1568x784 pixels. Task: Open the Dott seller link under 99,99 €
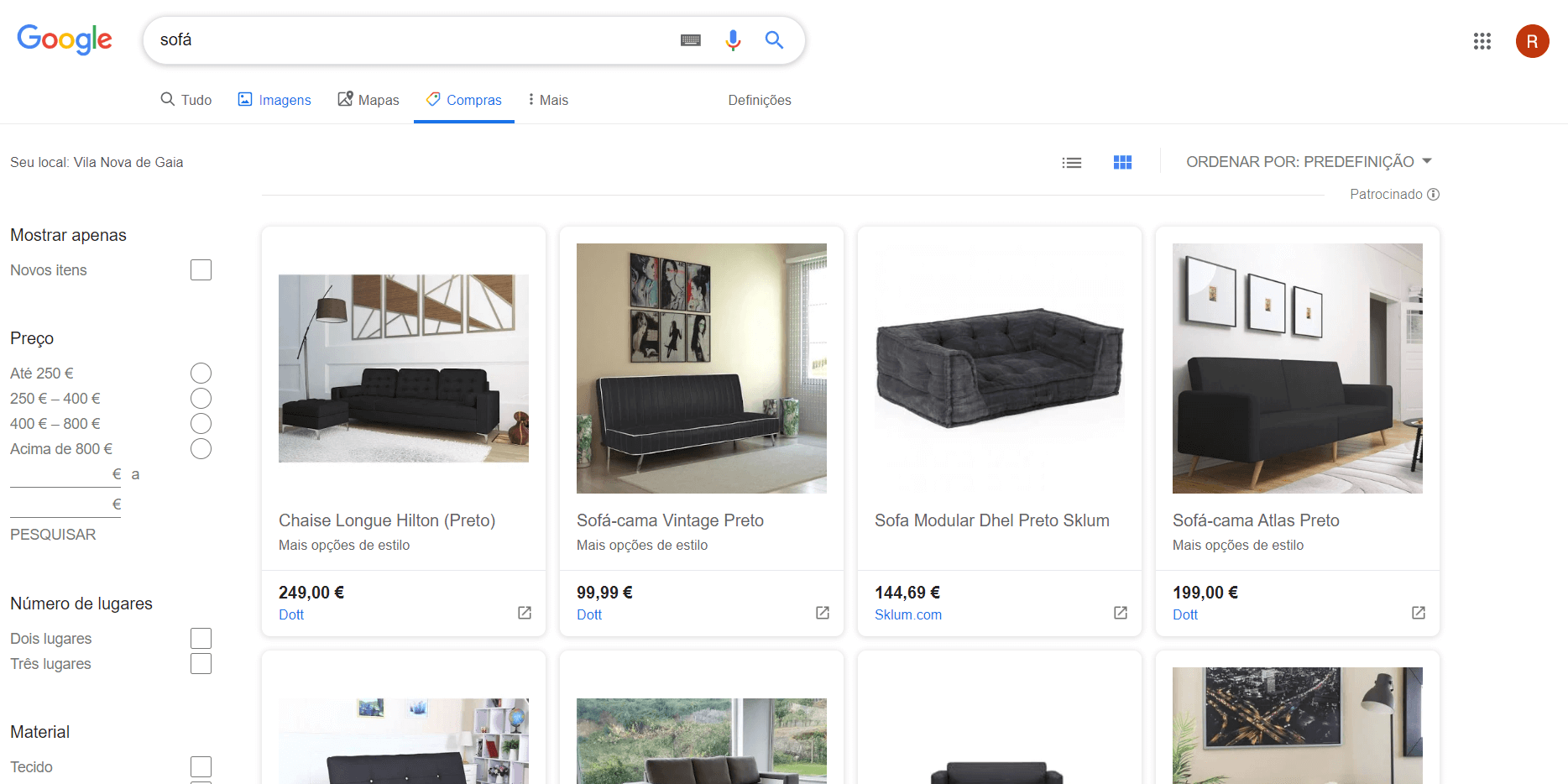(589, 614)
